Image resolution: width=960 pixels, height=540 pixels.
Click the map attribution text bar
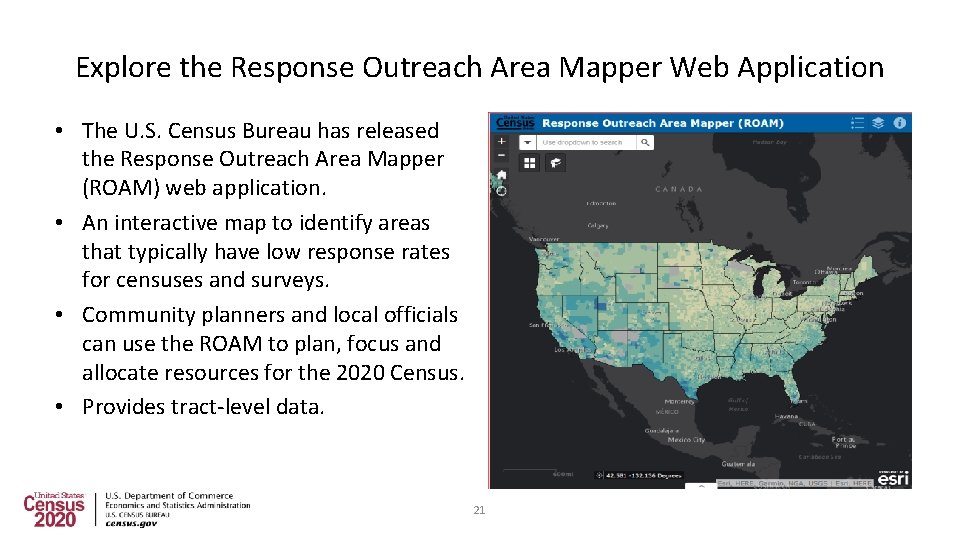point(795,483)
